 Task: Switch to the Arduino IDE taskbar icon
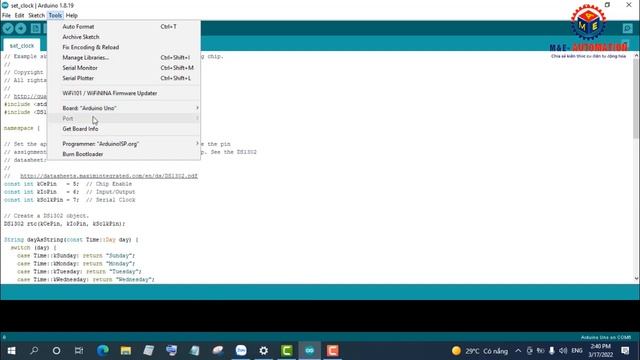coord(309,351)
